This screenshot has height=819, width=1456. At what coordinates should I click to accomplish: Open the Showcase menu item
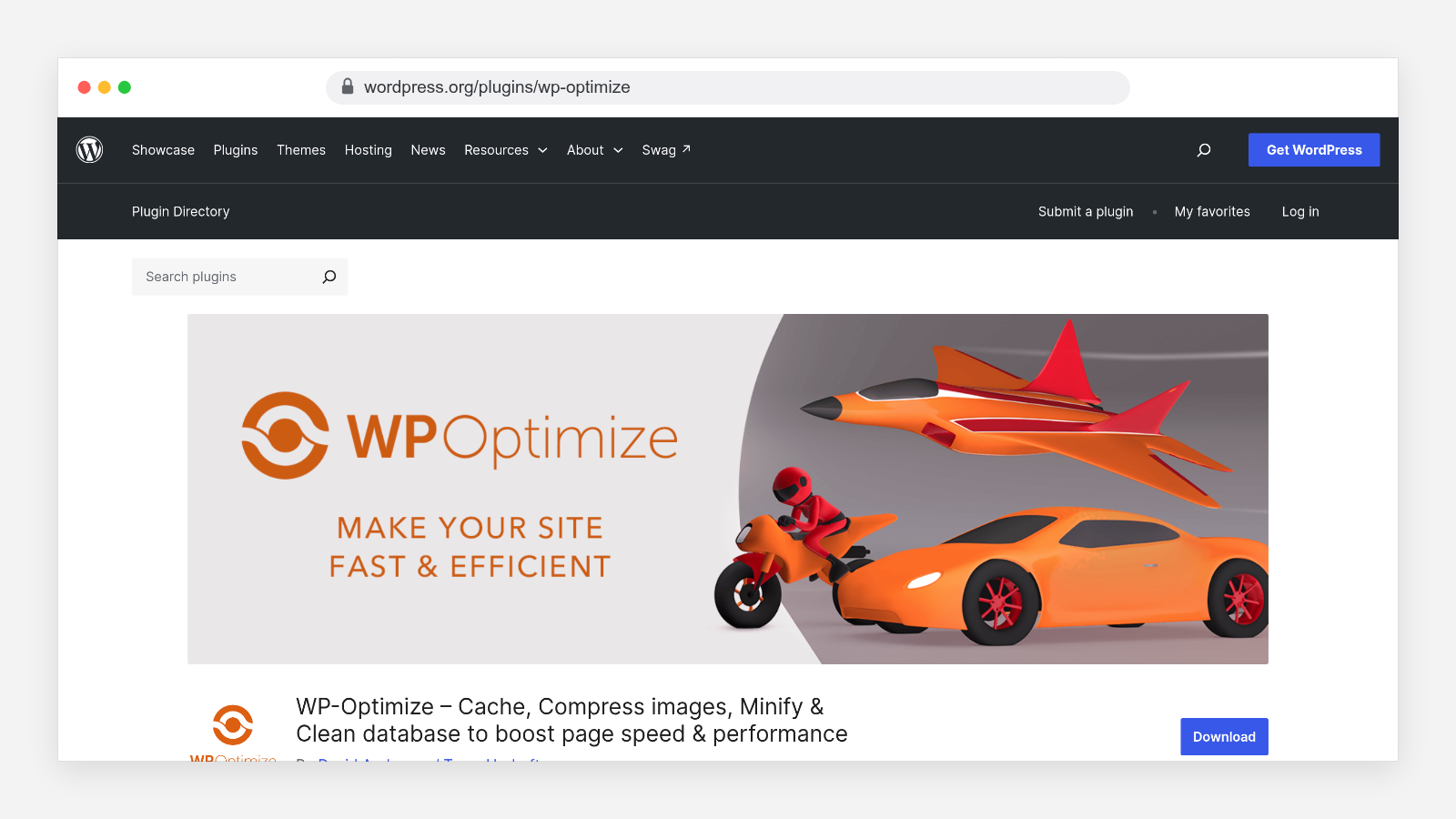[163, 150]
